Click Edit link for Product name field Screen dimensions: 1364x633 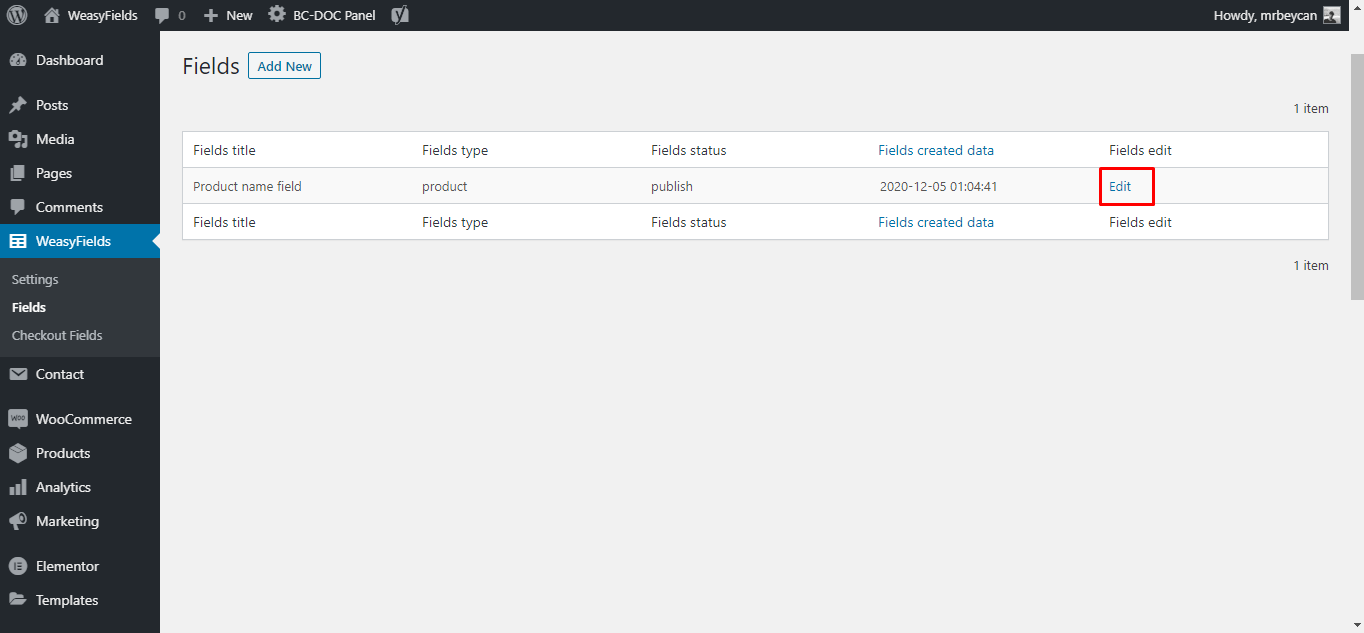pos(1120,186)
